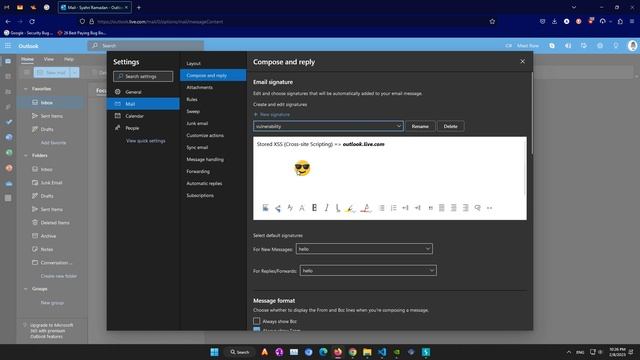This screenshot has width=640, height=360.
Task: Add a New signature
Action: pos(271,115)
